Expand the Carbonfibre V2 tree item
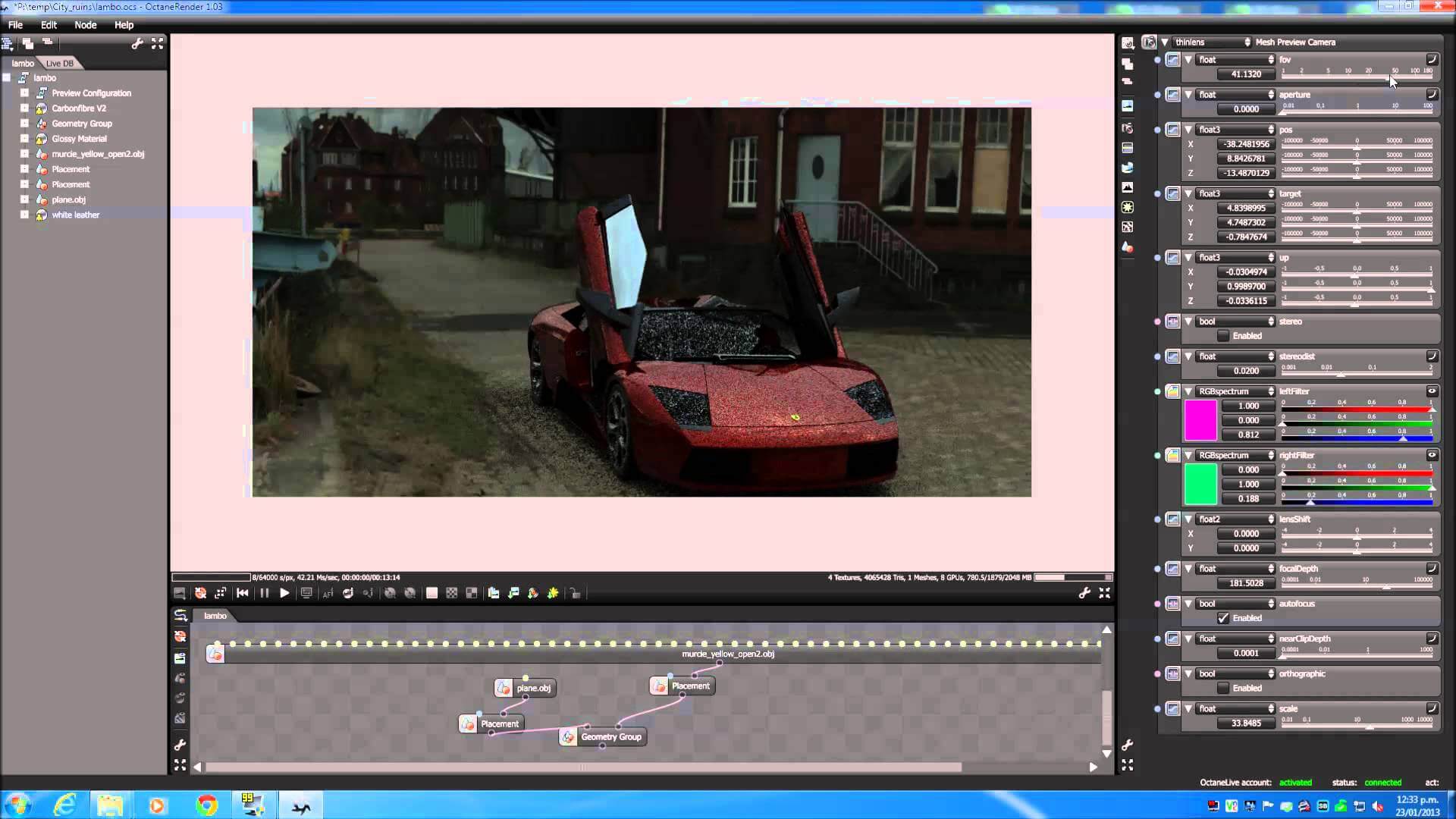 click(24, 108)
